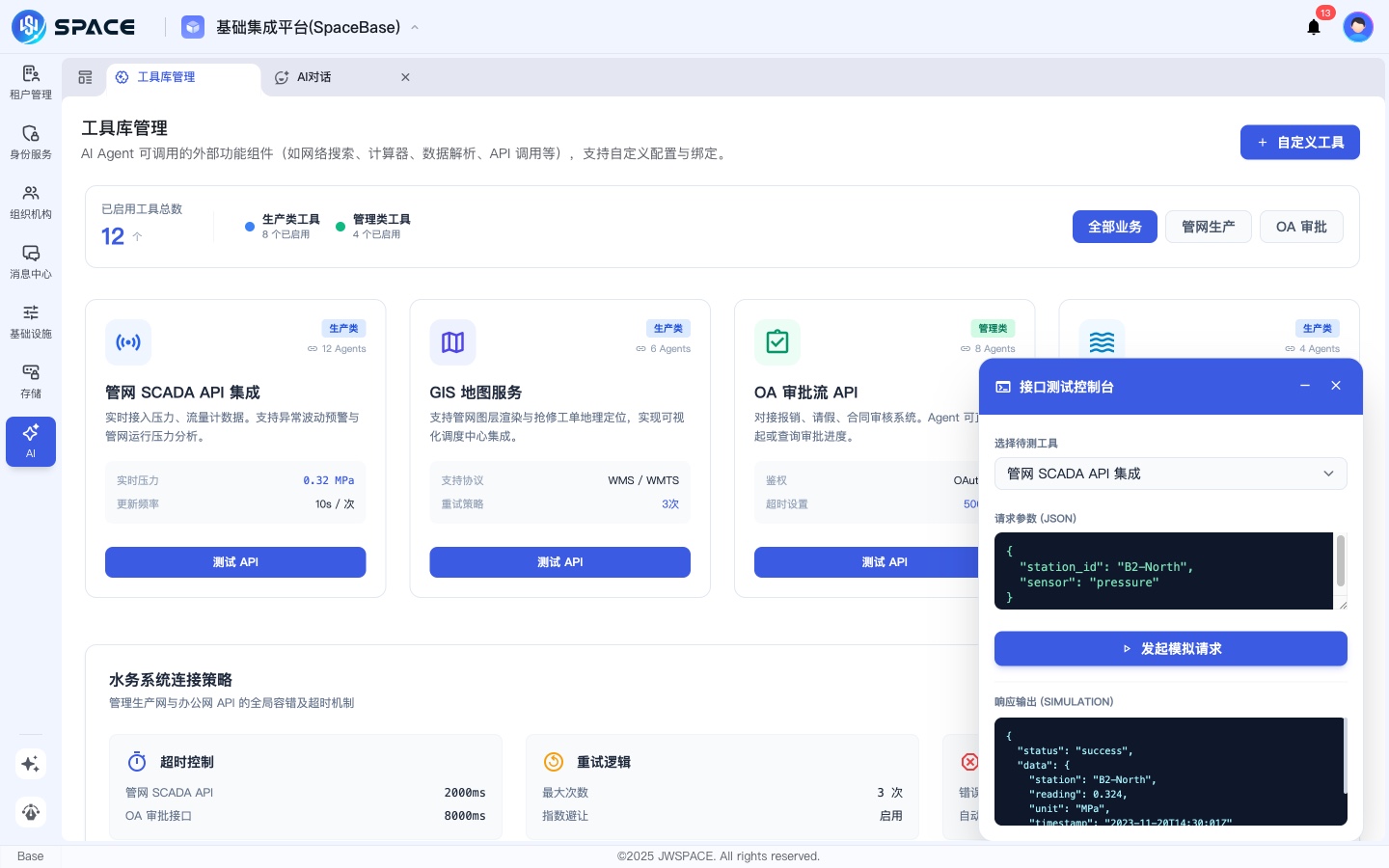1389x868 pixels.
Task: Click the SPACE logo at top left
Action: pos(73,27)
